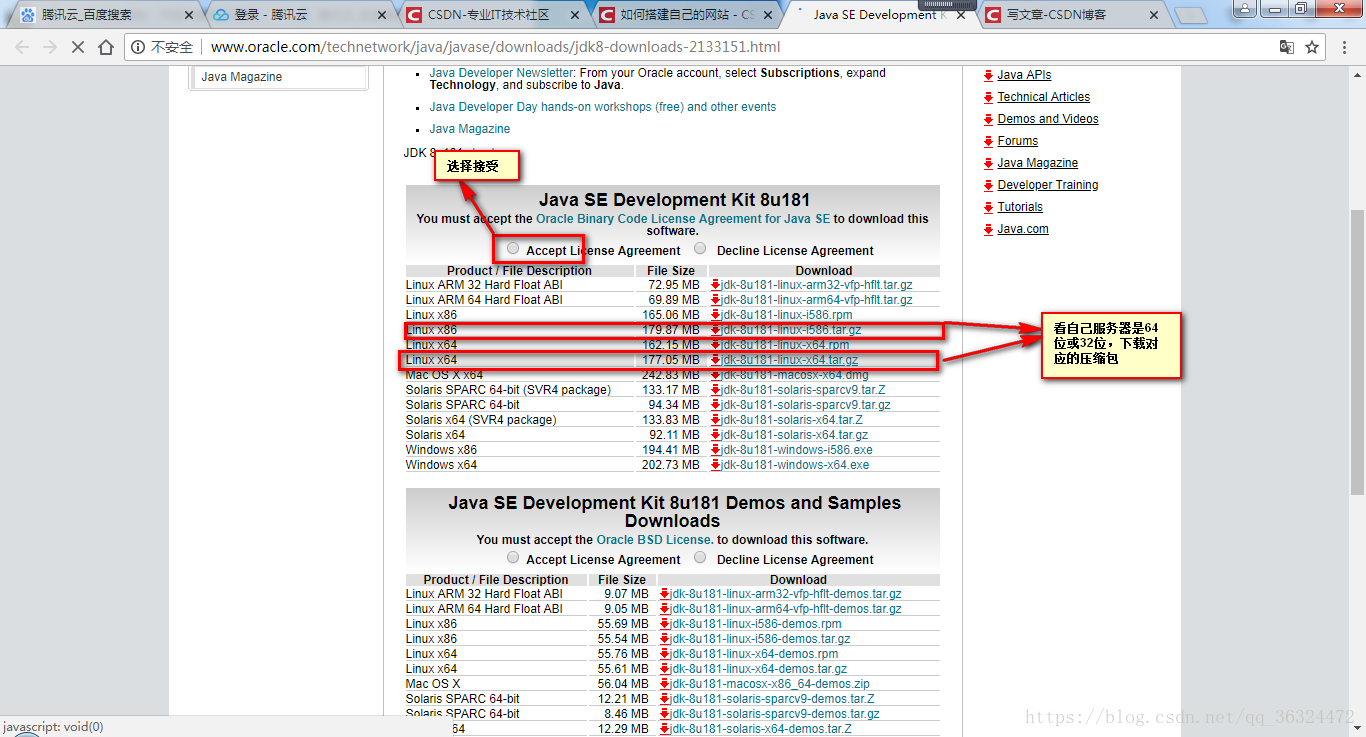This screenshot has height=737, width=1366.
Task: Click red arrow icon beside Developer Training
Action: (x=988, y=185)
